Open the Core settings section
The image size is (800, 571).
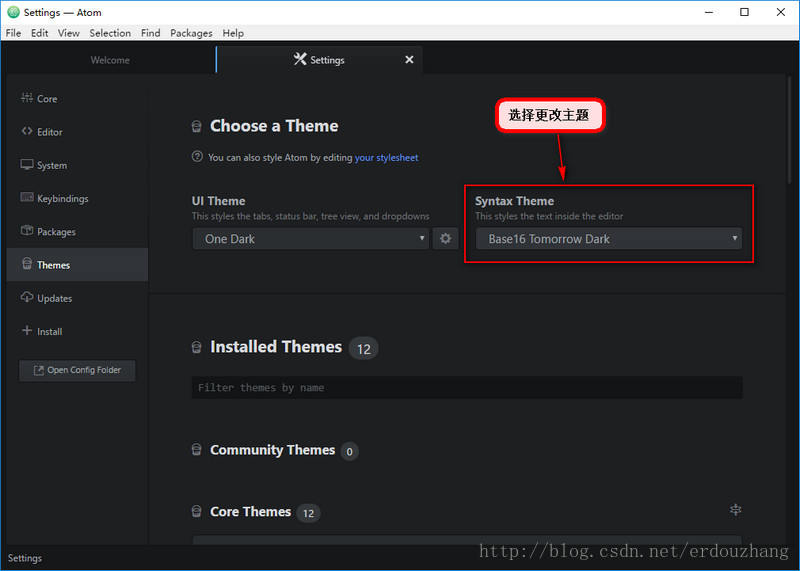(x=77, y=98)
